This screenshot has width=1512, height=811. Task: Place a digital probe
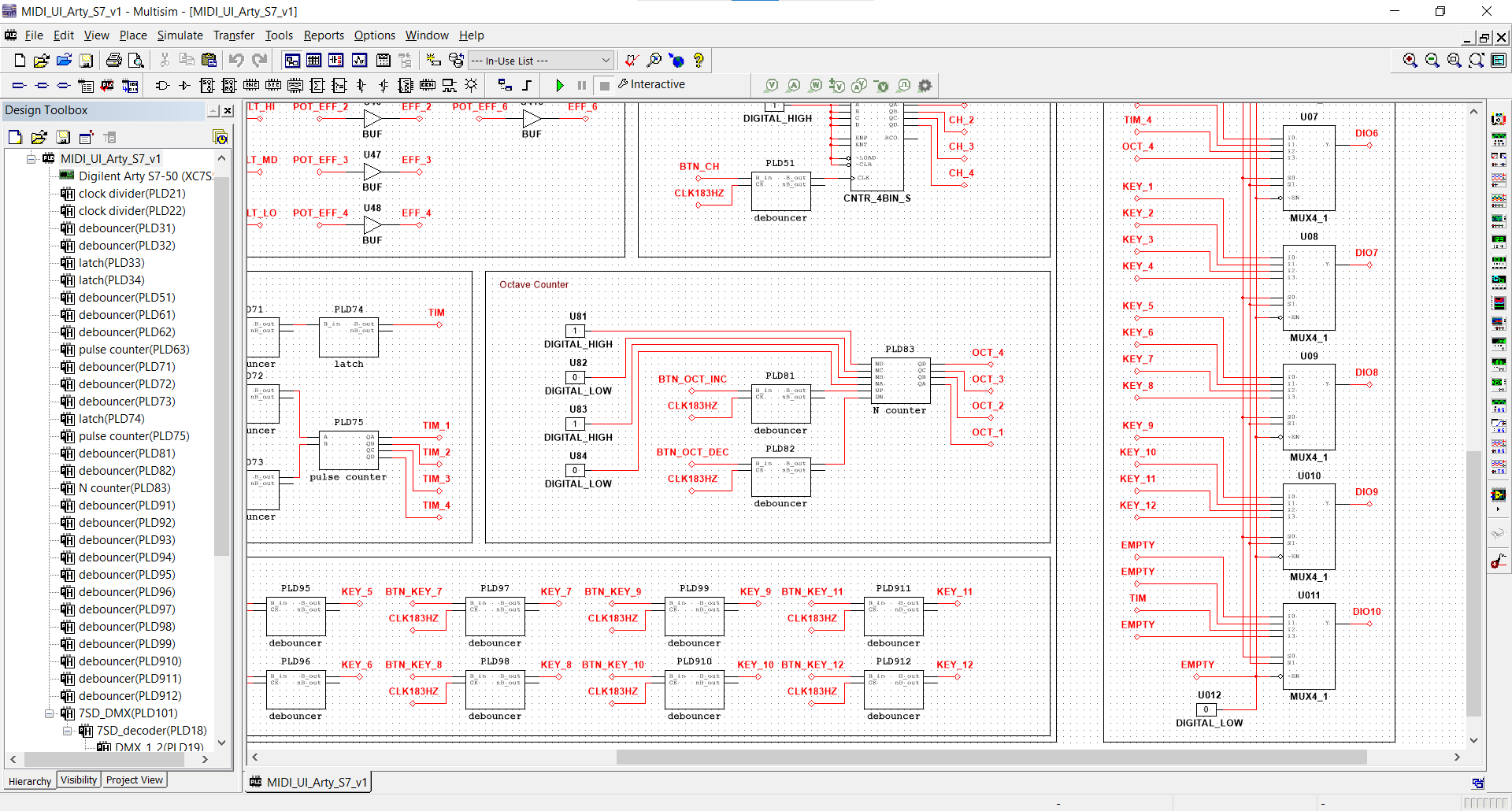pos(904,85)
